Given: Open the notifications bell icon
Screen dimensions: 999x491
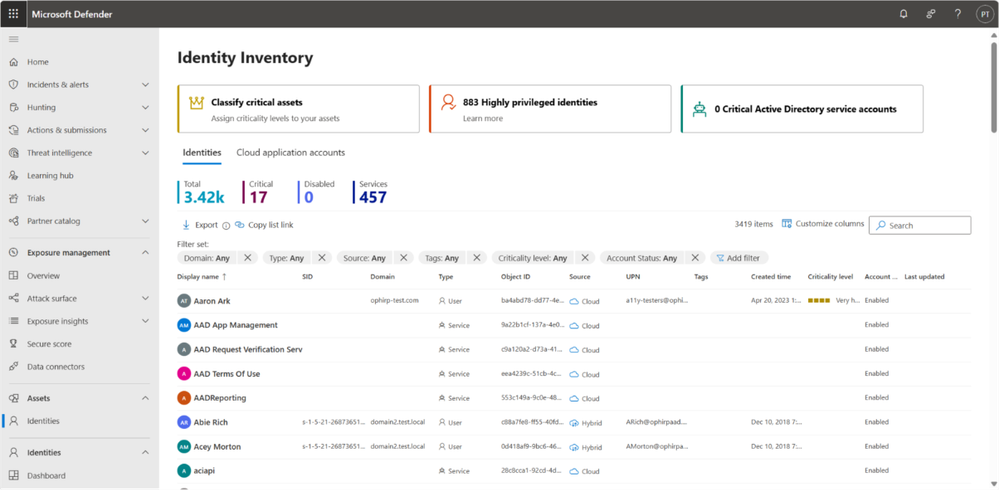Looking at the screenshot, I should point(903,14).
